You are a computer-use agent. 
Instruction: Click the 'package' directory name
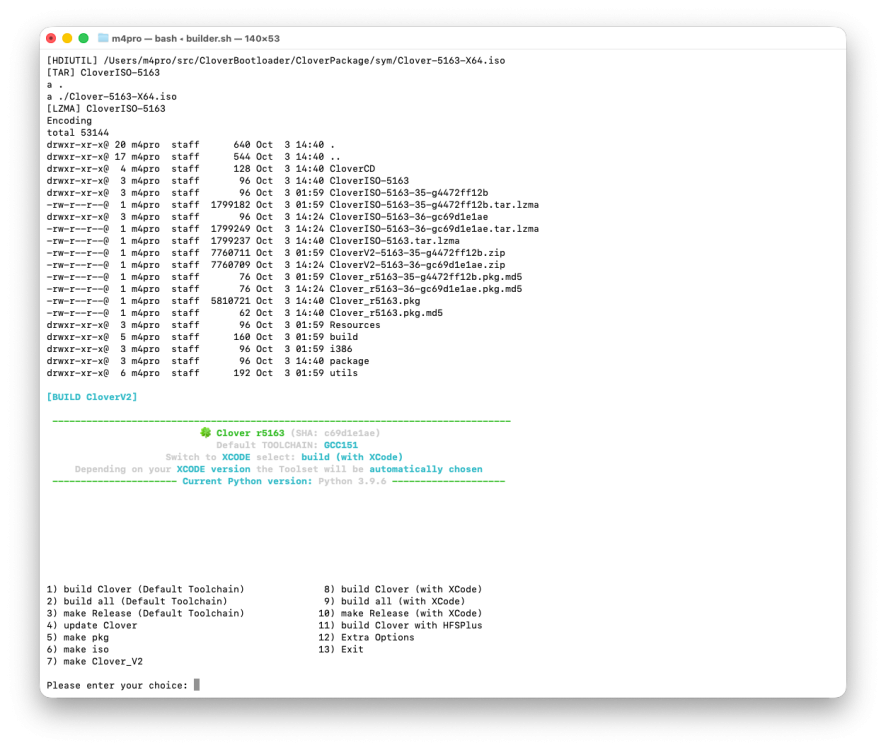pyautogui.click(x=349, y=361)
